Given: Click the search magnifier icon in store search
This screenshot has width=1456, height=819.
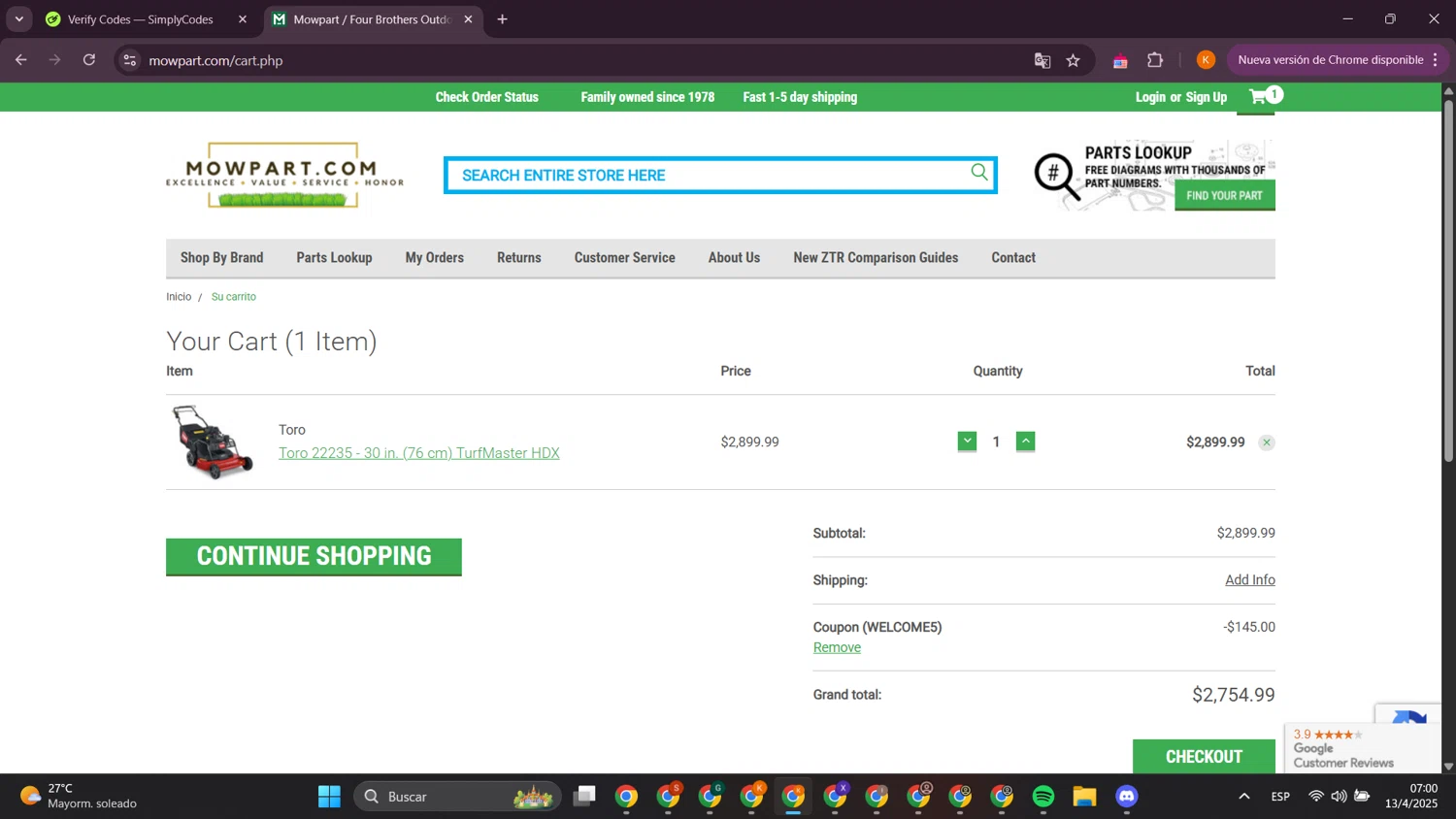Looking at the screenshot, I should [978, 173].
